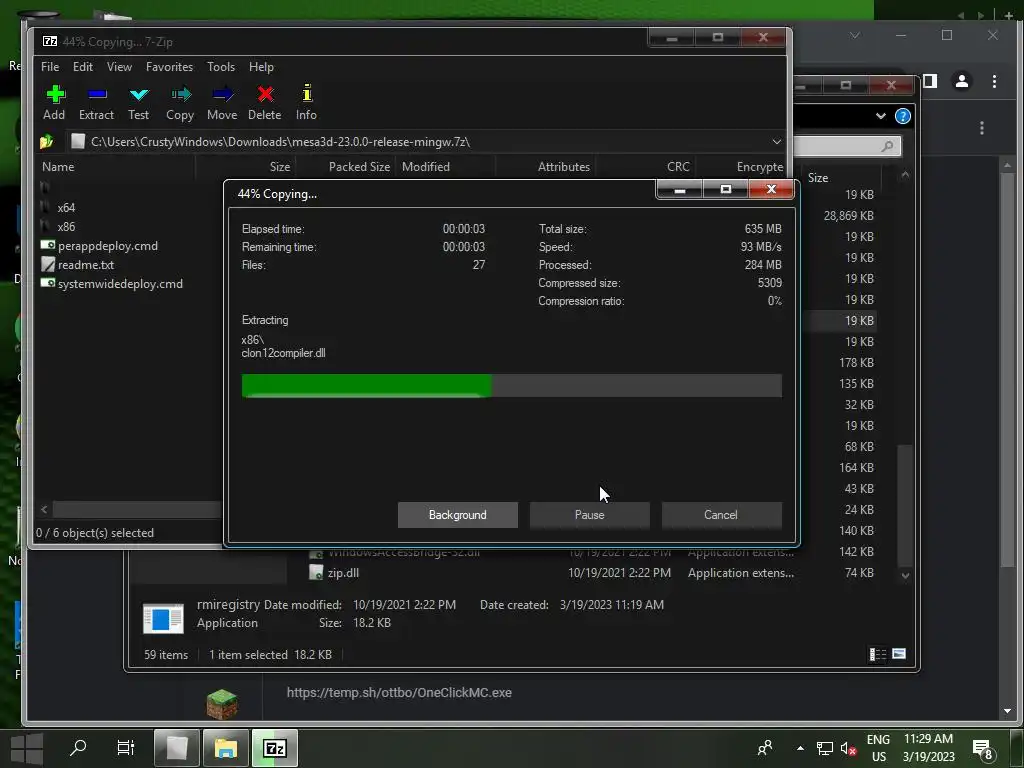Open the Favorites menu

(170, 67)
